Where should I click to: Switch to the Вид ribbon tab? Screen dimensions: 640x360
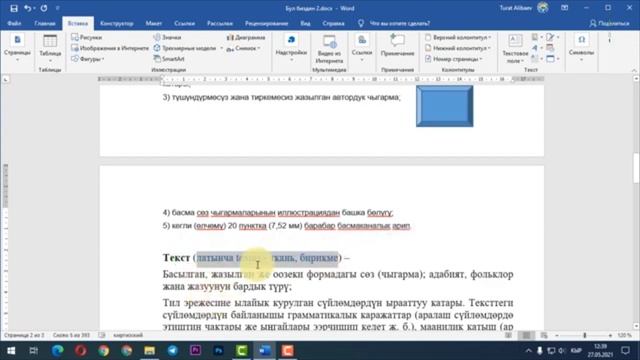coord(305,24)
